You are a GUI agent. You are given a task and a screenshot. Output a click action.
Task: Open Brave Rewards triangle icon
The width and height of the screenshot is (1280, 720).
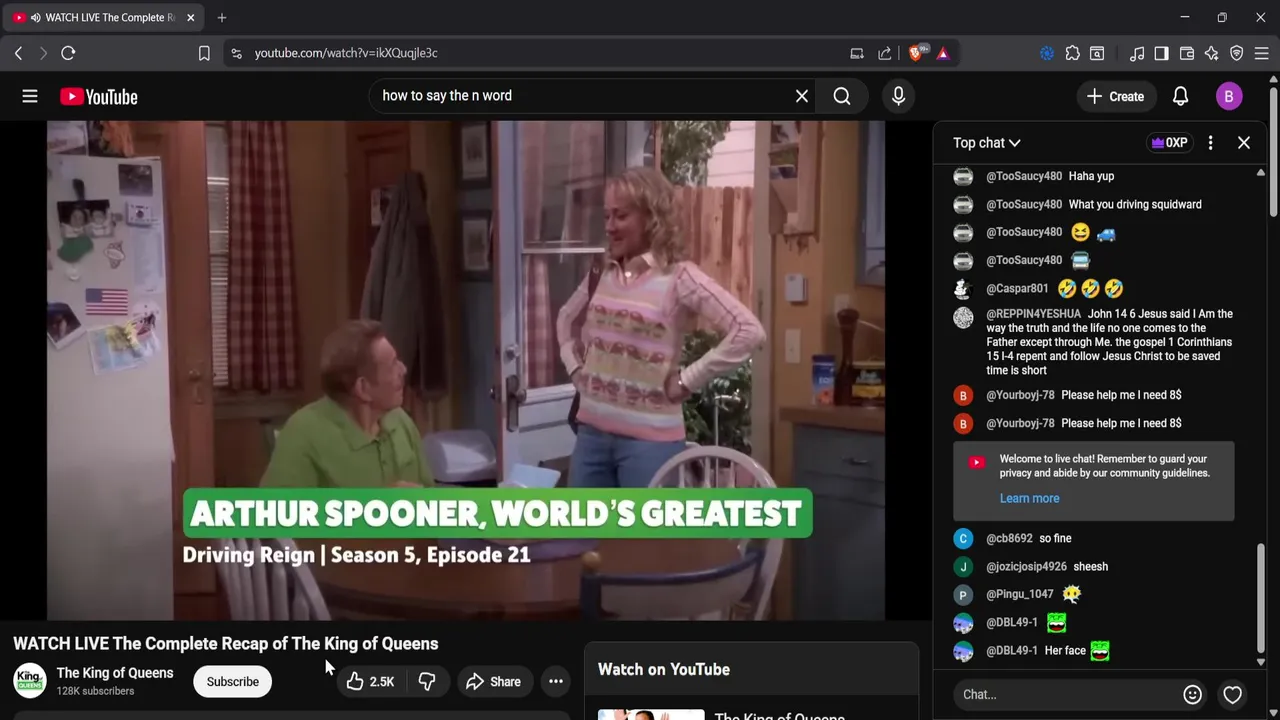(x=943, y=53)
